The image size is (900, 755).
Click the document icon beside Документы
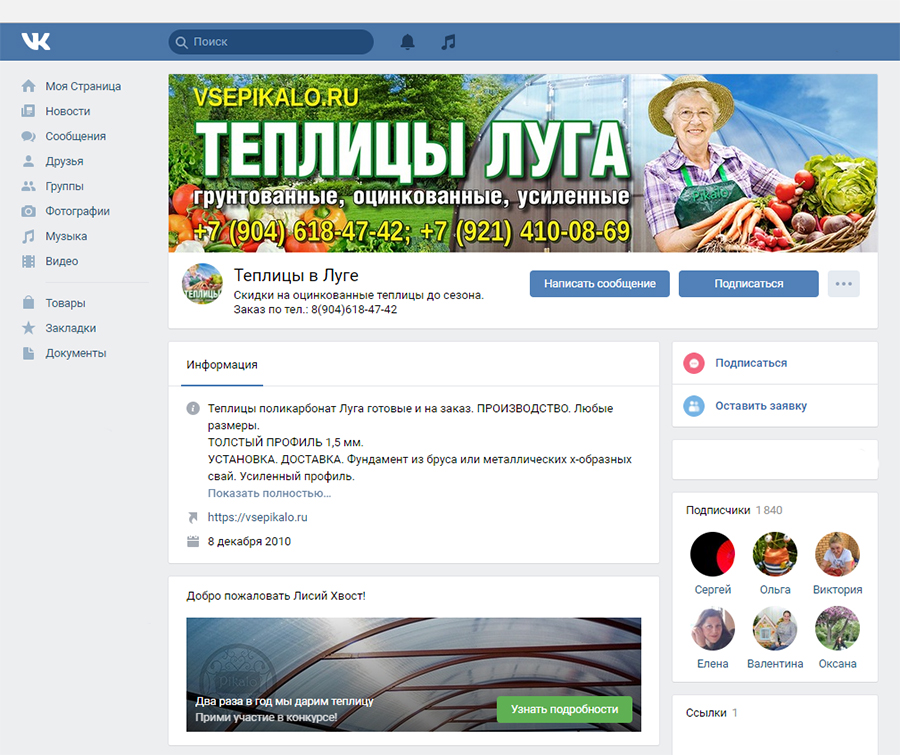click(28, 353)
